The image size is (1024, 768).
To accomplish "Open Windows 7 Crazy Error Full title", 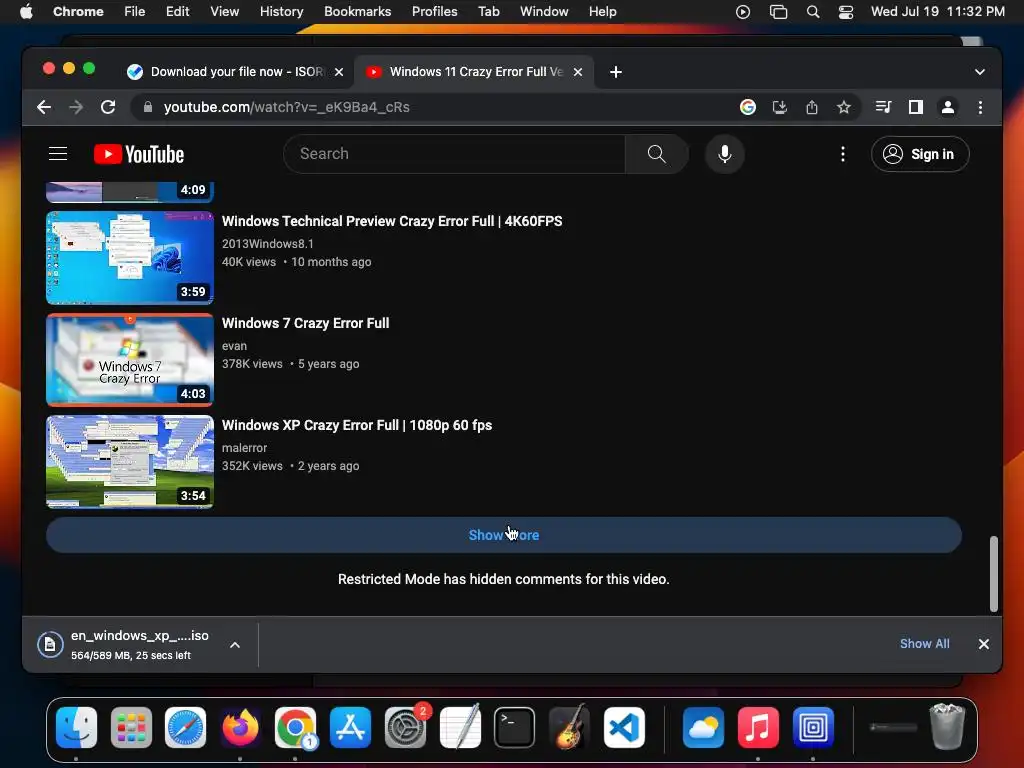I will [306, 323].
